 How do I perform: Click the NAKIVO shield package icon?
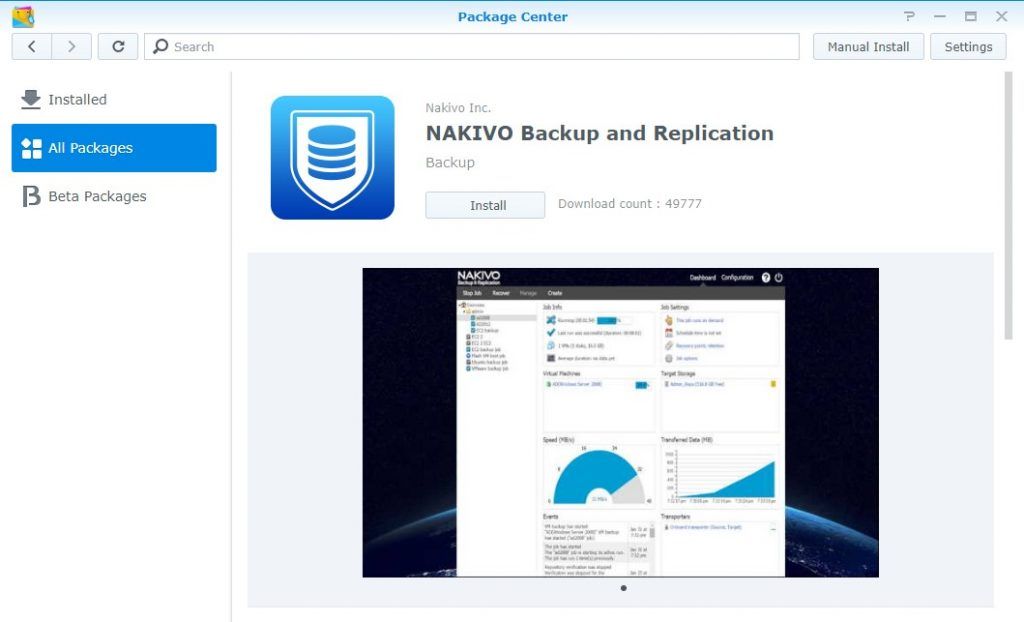tap(332, 157)
